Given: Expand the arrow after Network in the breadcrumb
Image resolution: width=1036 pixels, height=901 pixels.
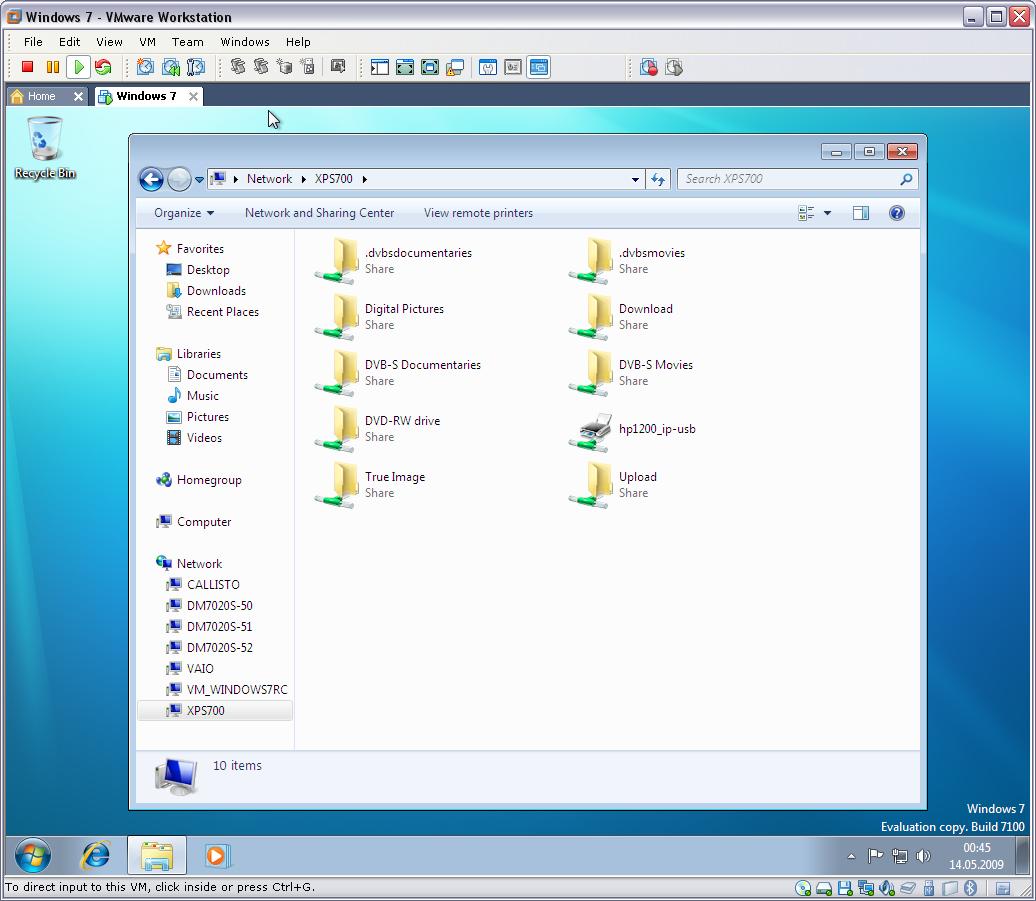Looking at the screenshot, I should (x=303, y=179).
